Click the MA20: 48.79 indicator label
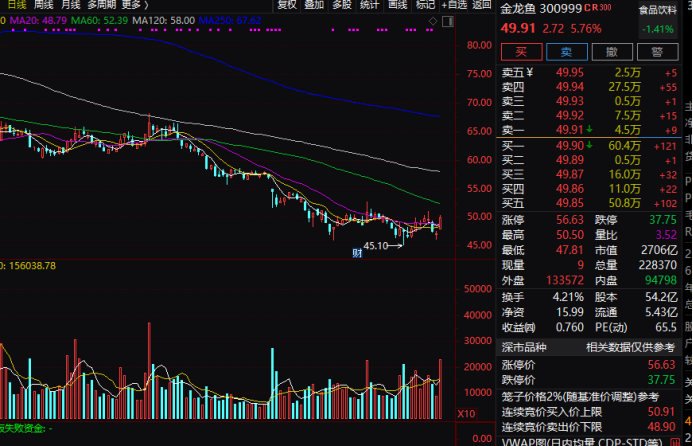 (38, 20)
